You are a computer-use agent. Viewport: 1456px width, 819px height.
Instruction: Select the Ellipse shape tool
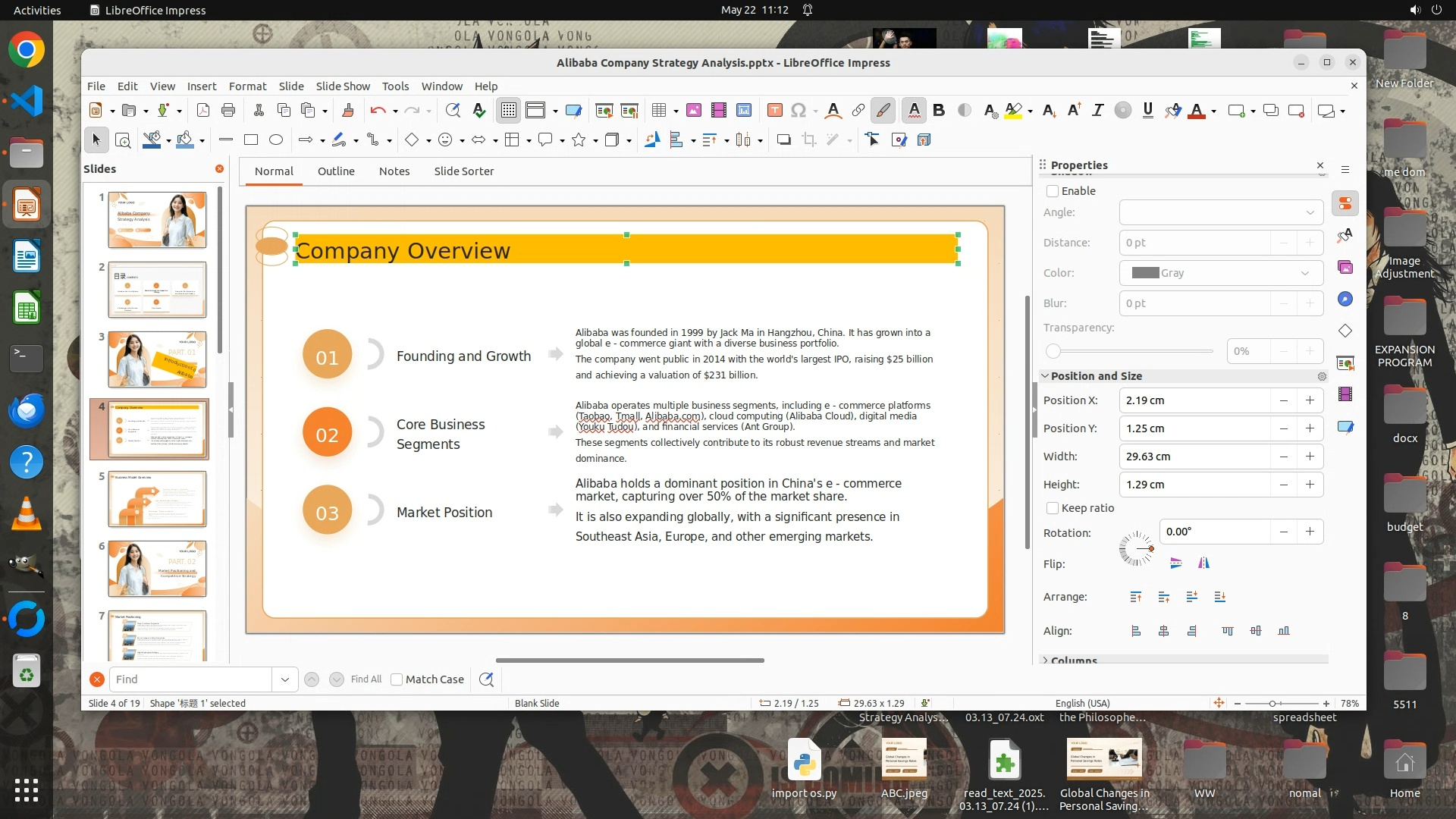point(276,140)
